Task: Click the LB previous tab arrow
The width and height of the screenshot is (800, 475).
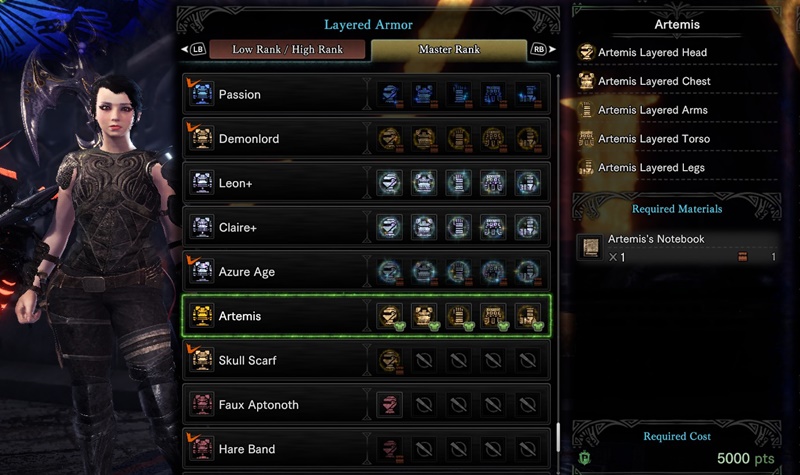Action: (193, 49)
